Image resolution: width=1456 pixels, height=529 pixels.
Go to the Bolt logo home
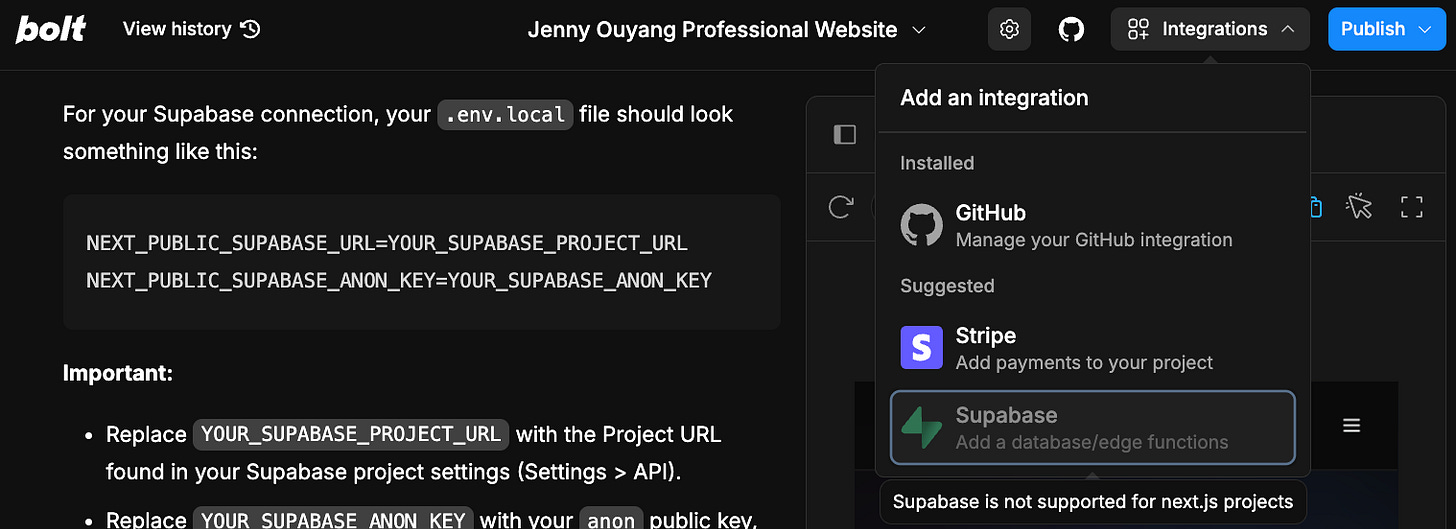point(51,29)
